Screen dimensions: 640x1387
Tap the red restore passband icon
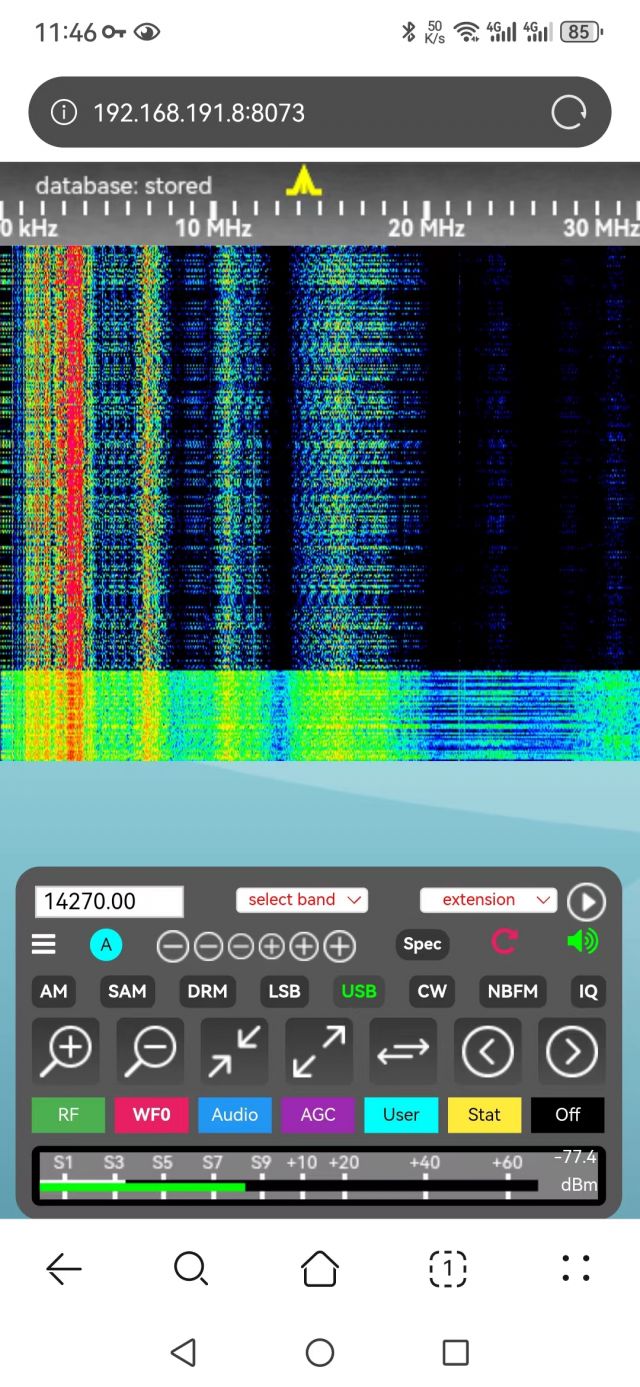(x=503, y=941)
